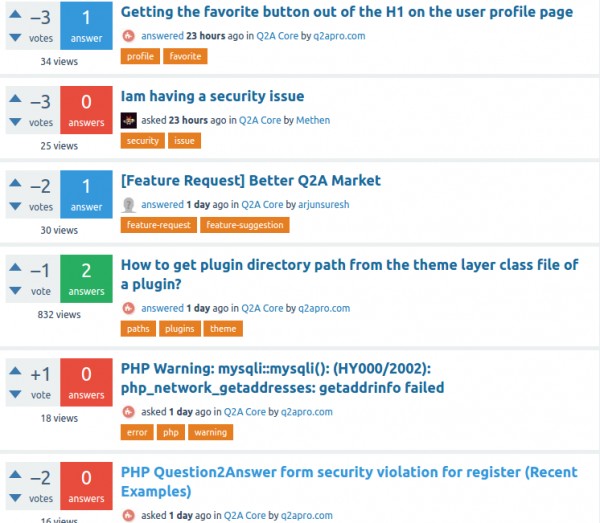Open the 'favorite' tag

pyautogui.click(x=185, y=57)
